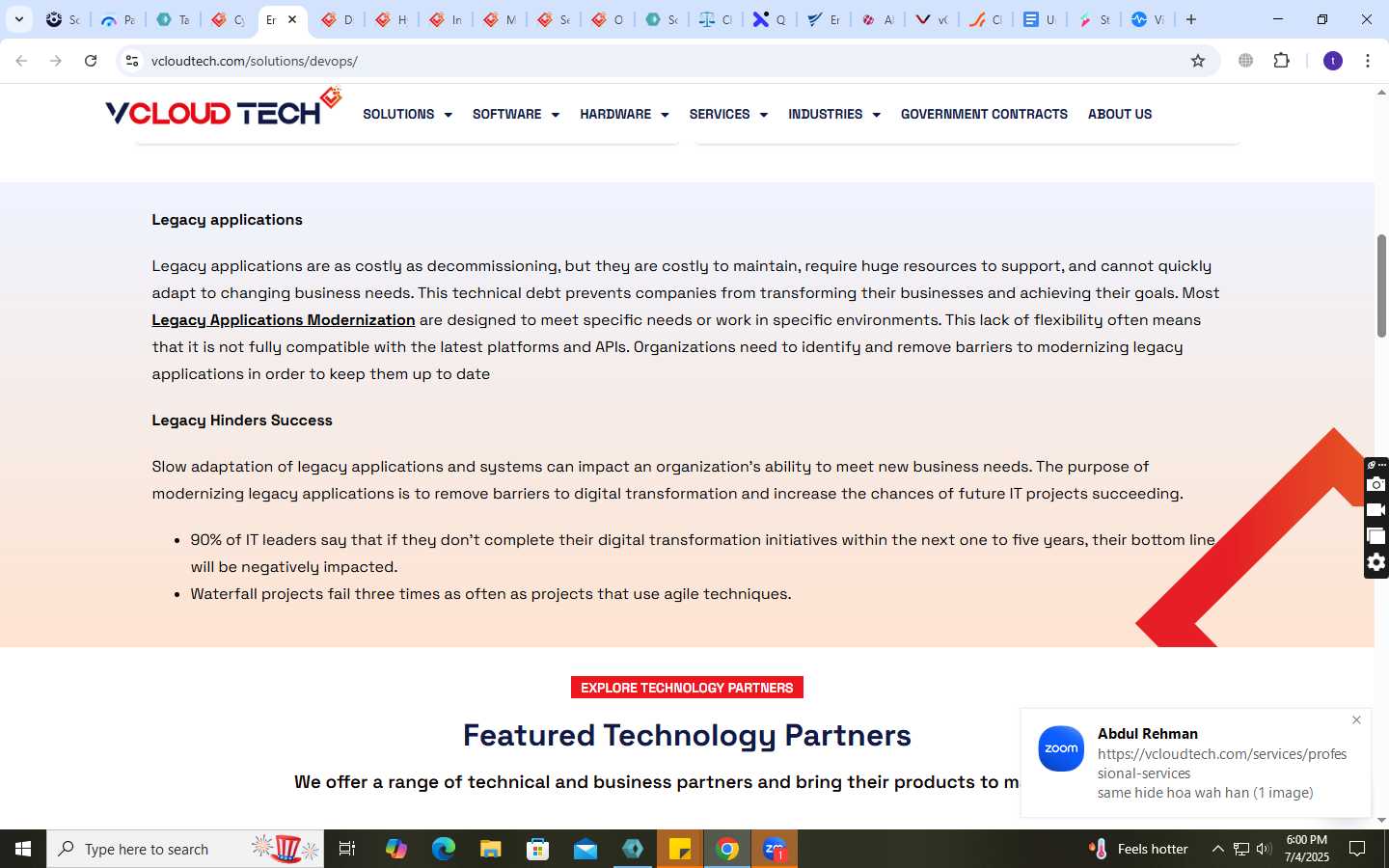
Task: Click the network tray icon
Action: 1241,849
